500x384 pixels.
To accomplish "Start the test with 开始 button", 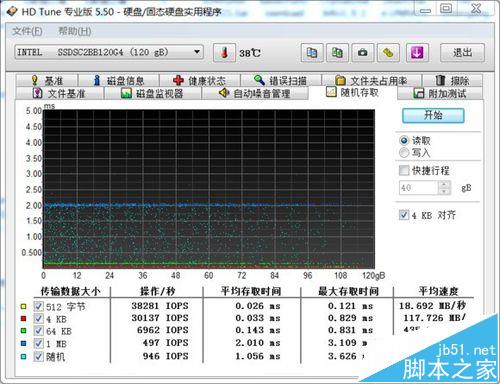I will (433, 115).
